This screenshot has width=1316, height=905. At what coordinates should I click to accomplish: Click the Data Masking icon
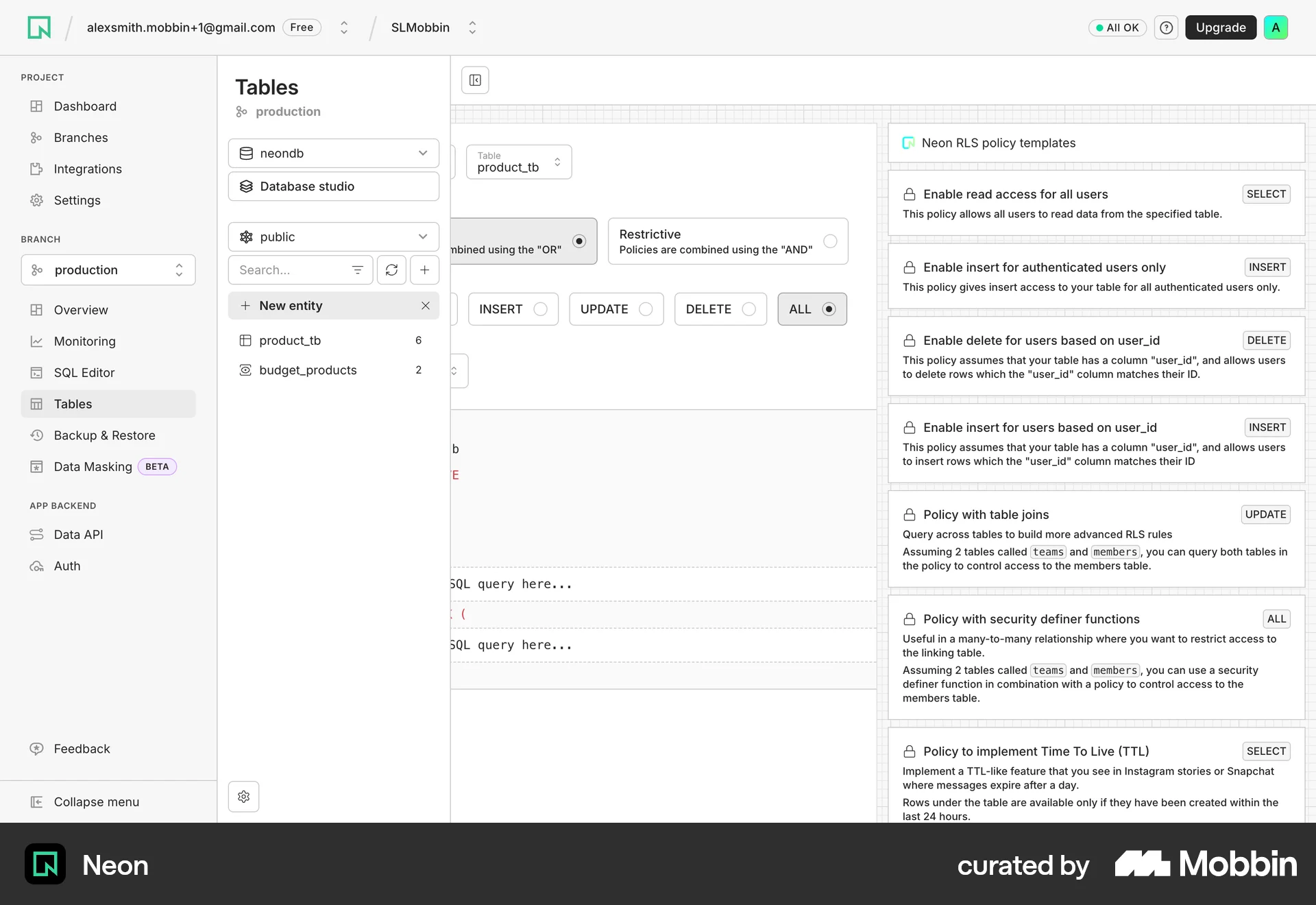click(36, 467)
